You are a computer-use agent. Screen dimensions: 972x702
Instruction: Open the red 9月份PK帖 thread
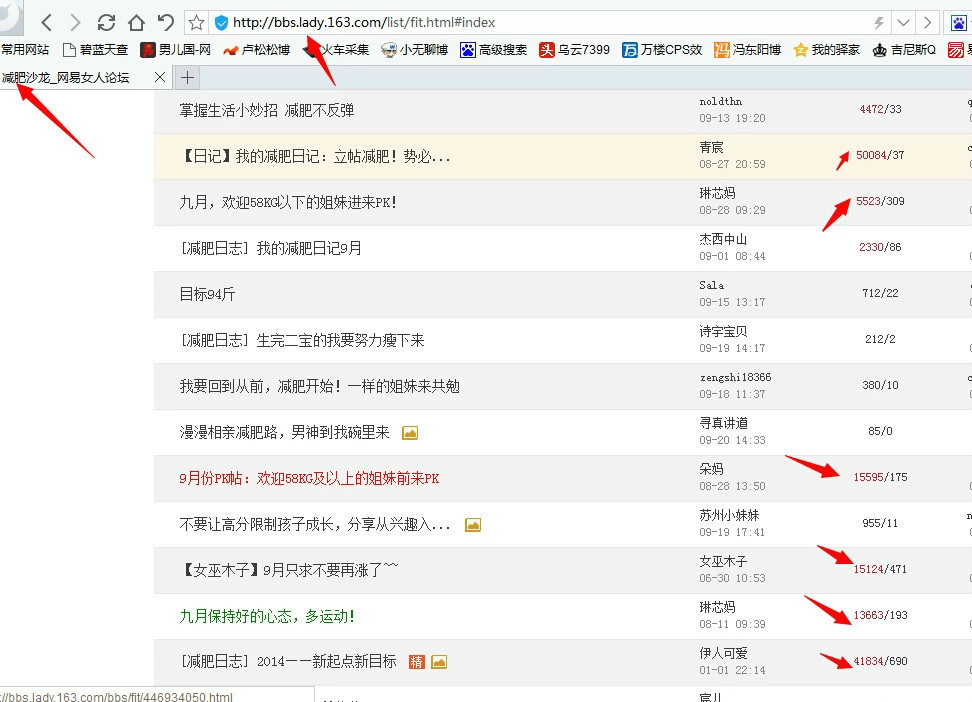point(309,478)
